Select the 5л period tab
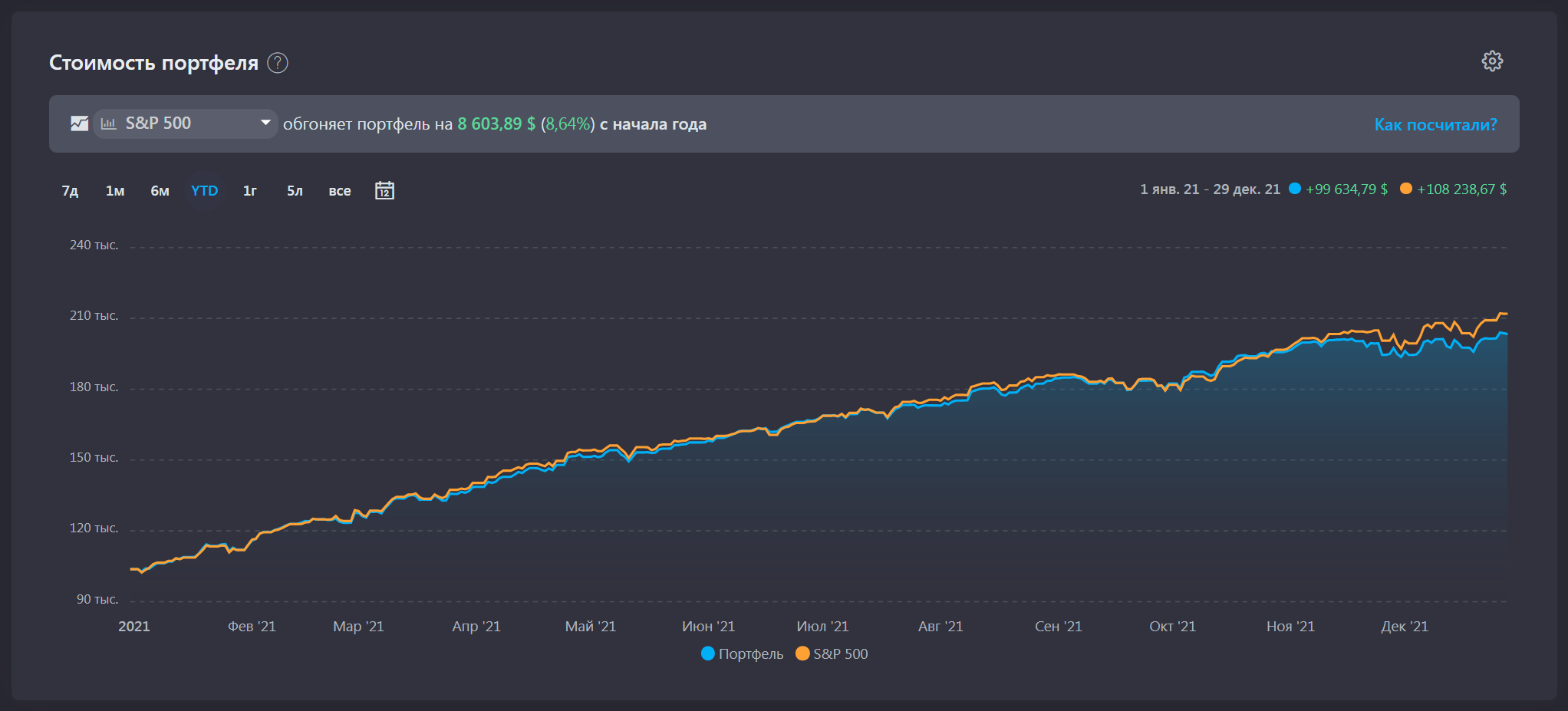 pyautogui.click(x=295, y=191)
